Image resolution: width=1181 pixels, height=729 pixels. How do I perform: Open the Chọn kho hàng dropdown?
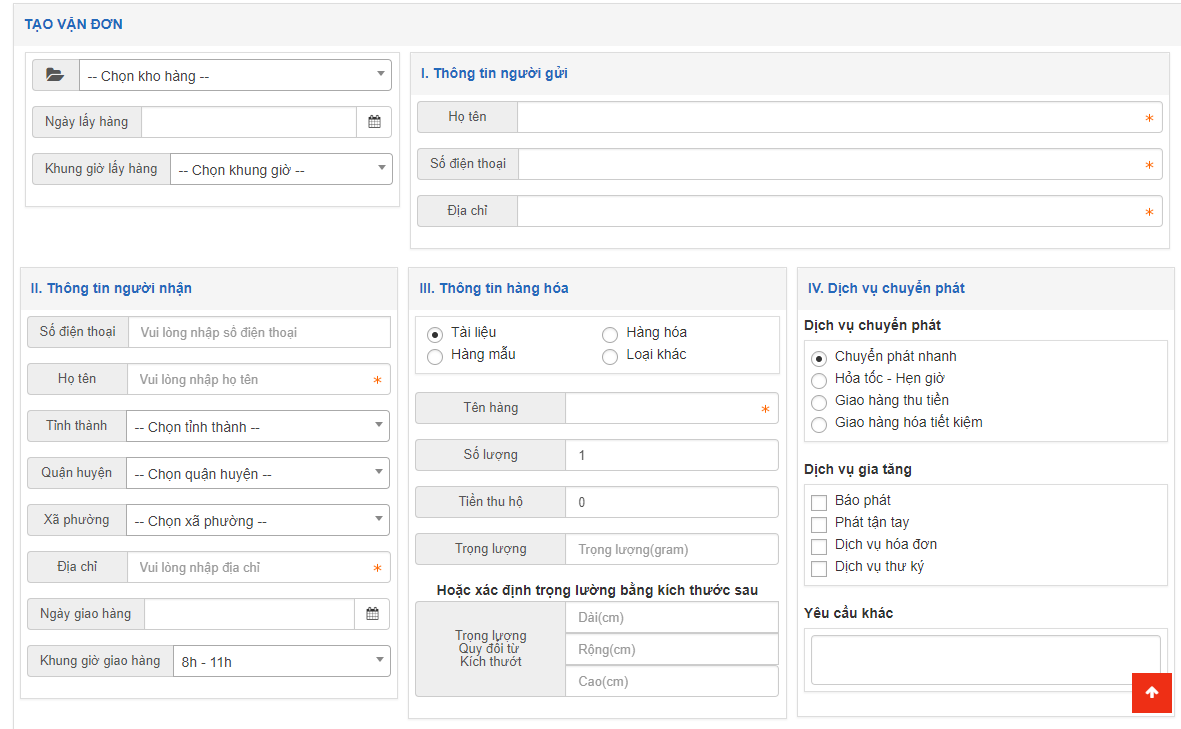pos(235,76)
